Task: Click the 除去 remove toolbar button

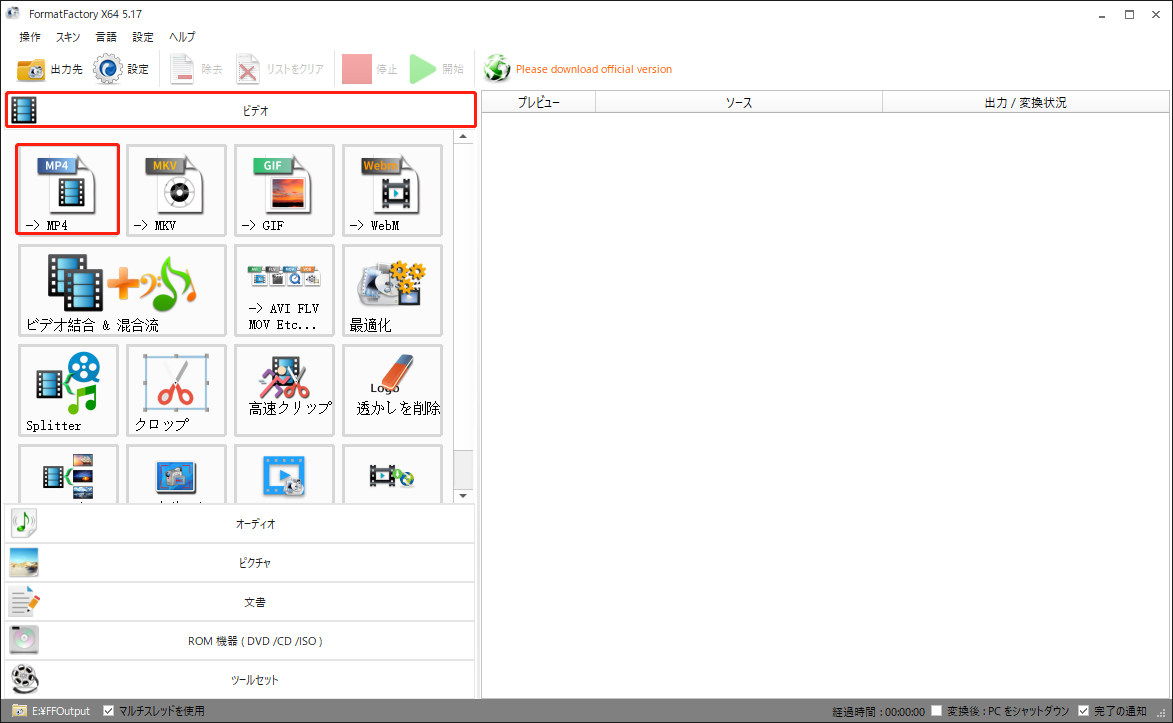Action: (197, 69)
